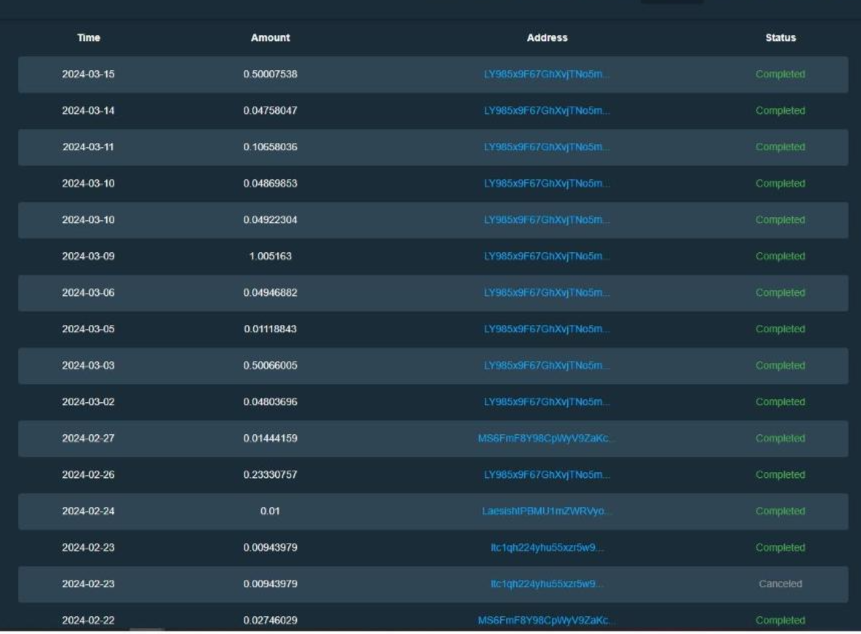Image resolution: width=861 pixels, height=634 pixels.
Task: Open the ltc1qh224yhu55xzr5w9 address in the Canceled row
Action: click(546, 584)
